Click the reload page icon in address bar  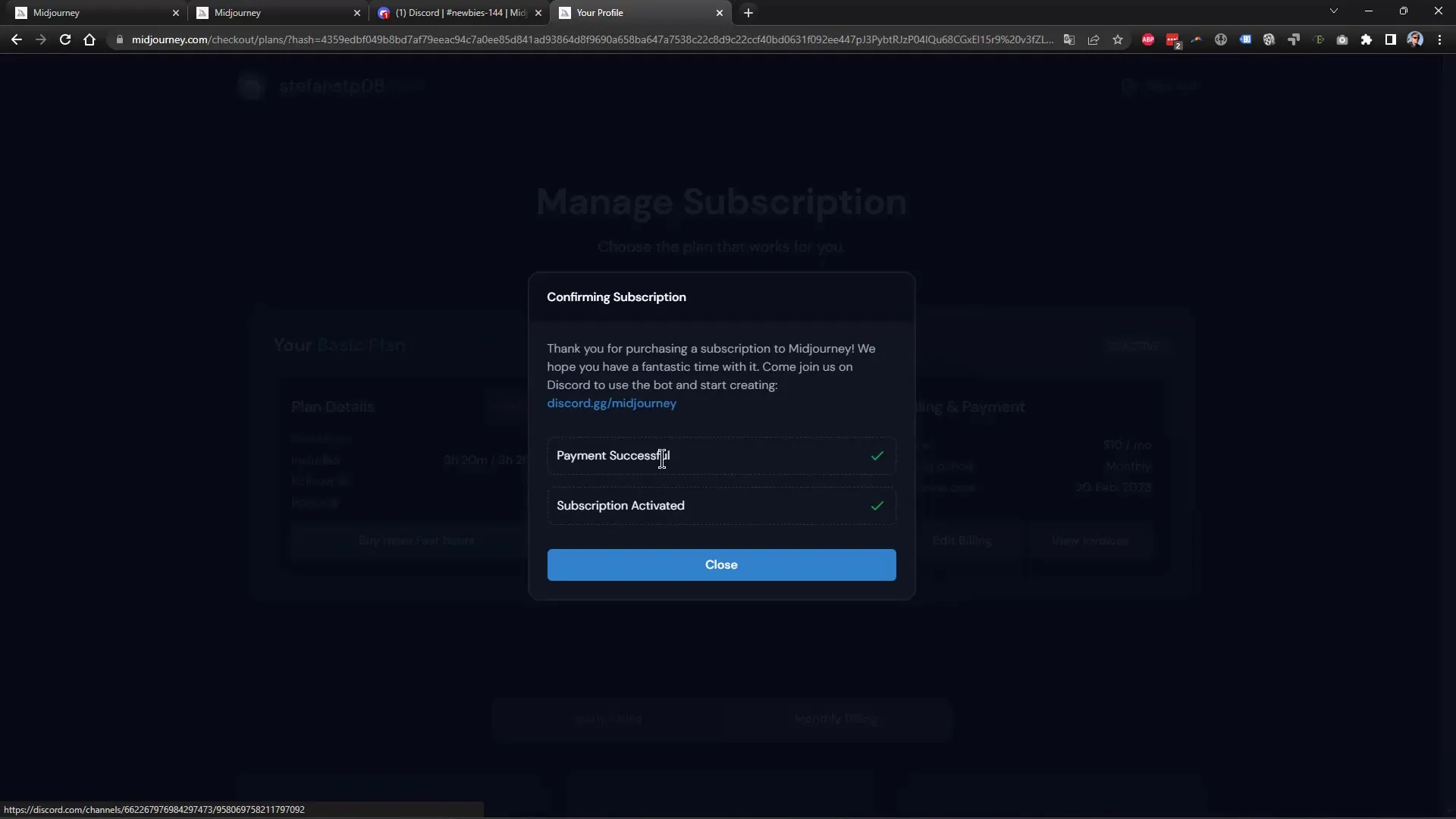[x=64, y=40]
